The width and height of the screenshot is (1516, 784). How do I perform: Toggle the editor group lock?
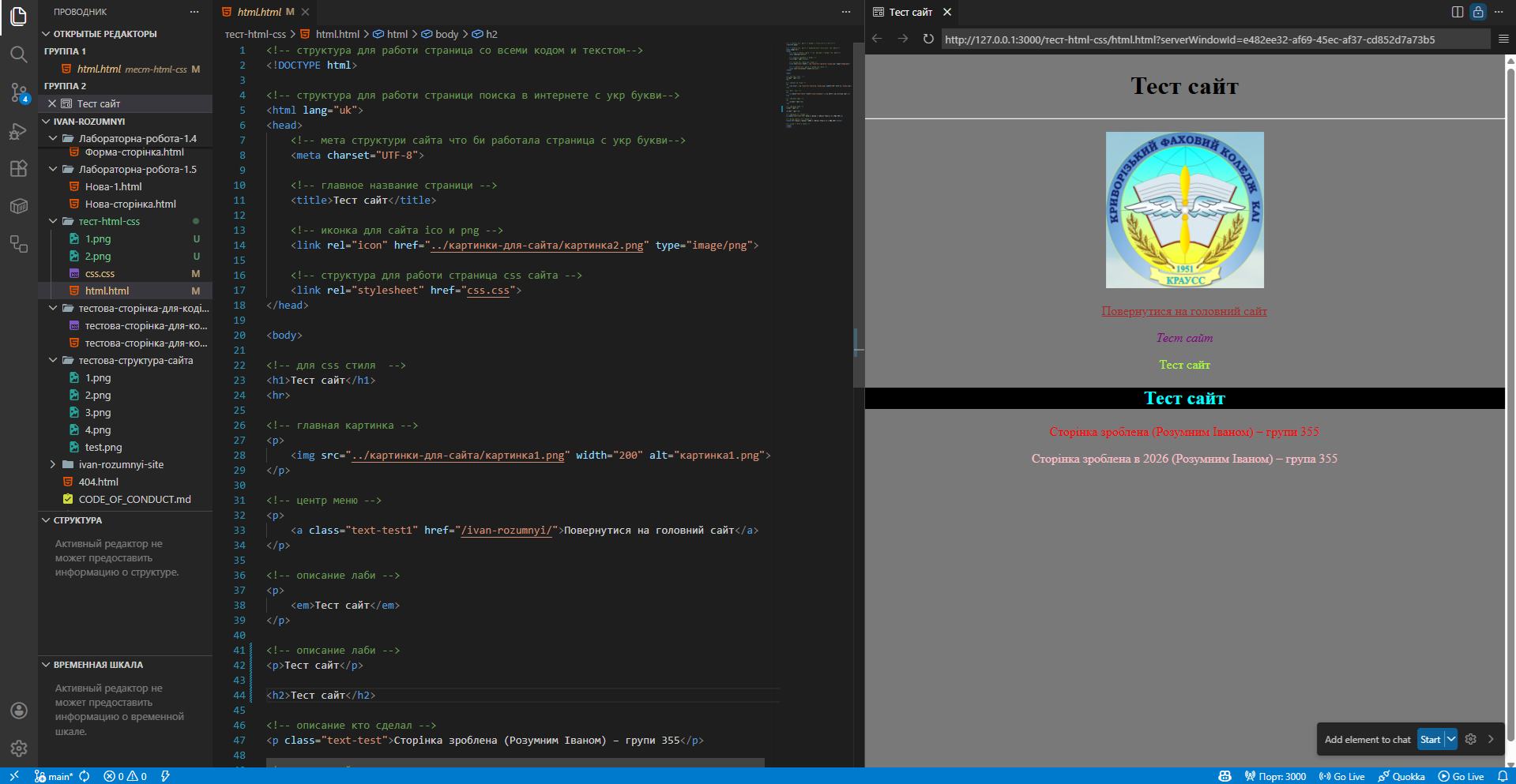[x=1478, y=12]
